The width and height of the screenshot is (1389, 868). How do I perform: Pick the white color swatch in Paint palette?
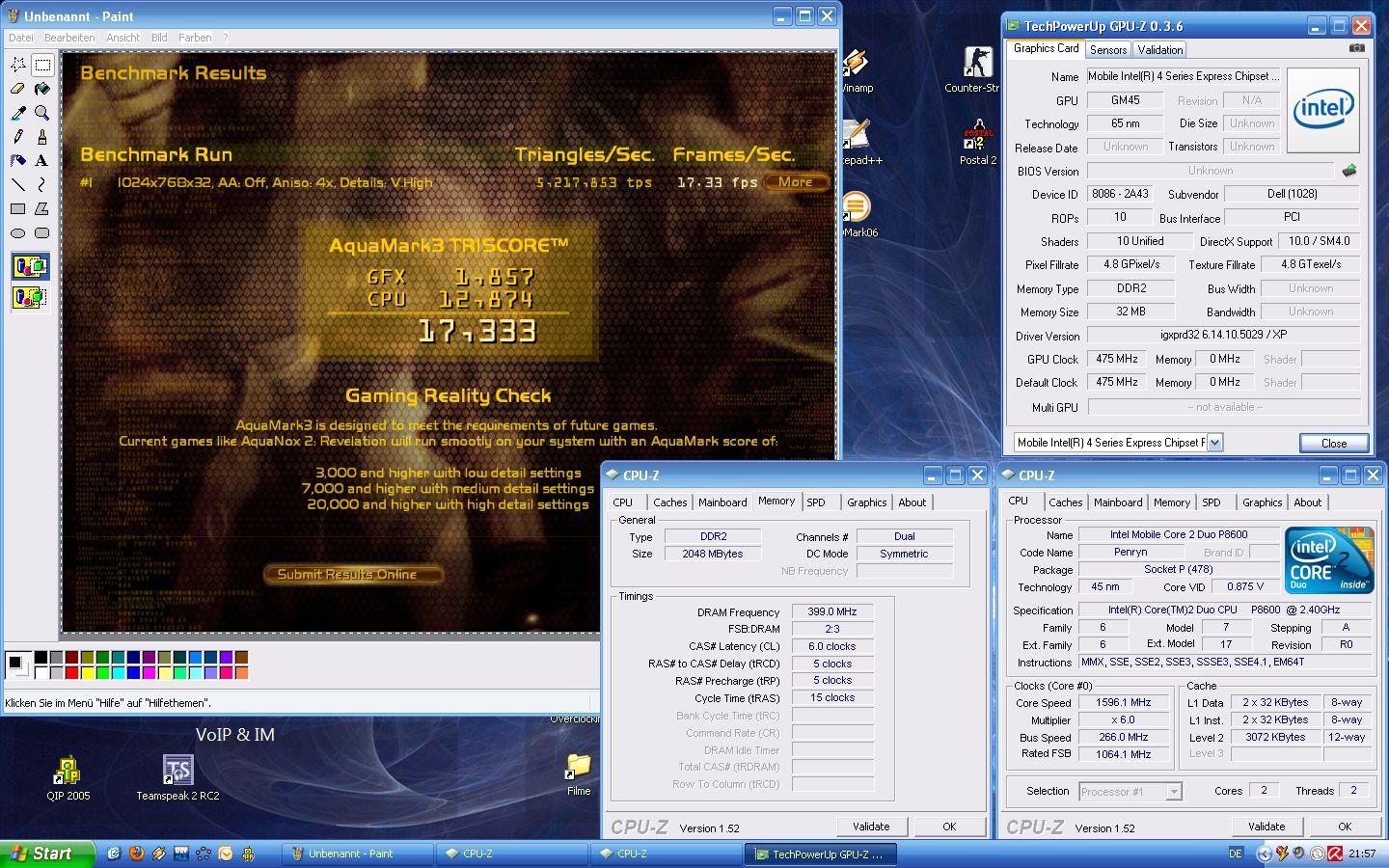pyautogui.click(x=41, y=673)
